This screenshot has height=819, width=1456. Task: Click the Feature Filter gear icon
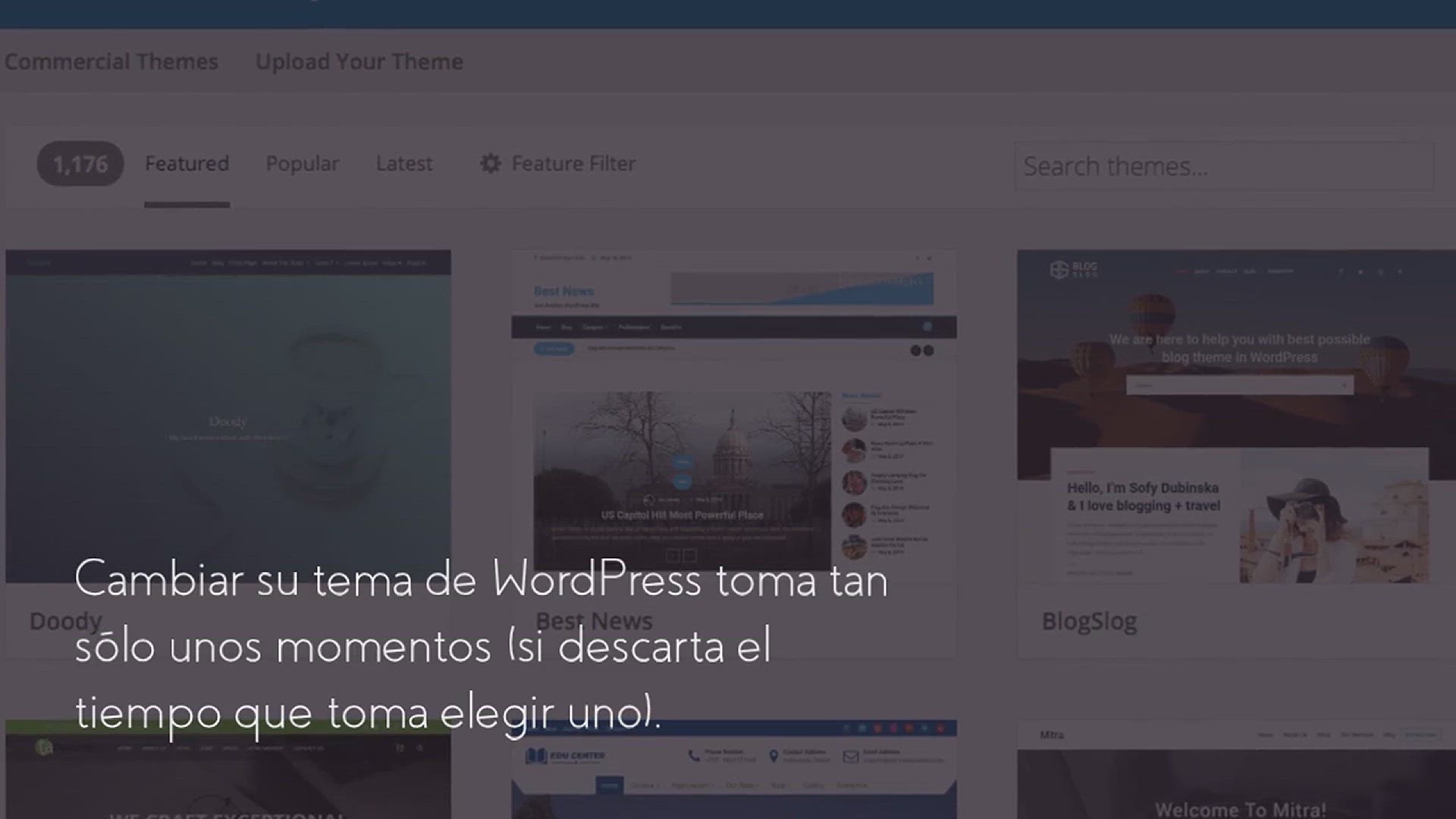click(491, 164)
